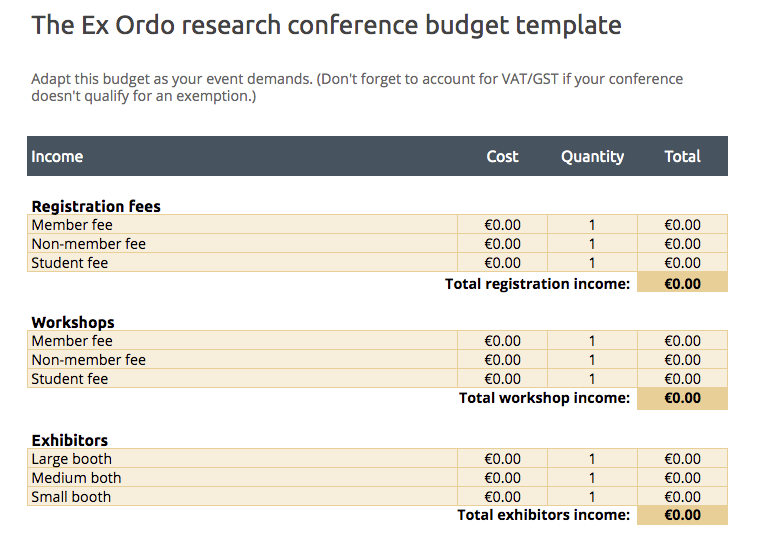Click the Medium both Quantity cell
779x542 pixels.
[x=592, y=478]
